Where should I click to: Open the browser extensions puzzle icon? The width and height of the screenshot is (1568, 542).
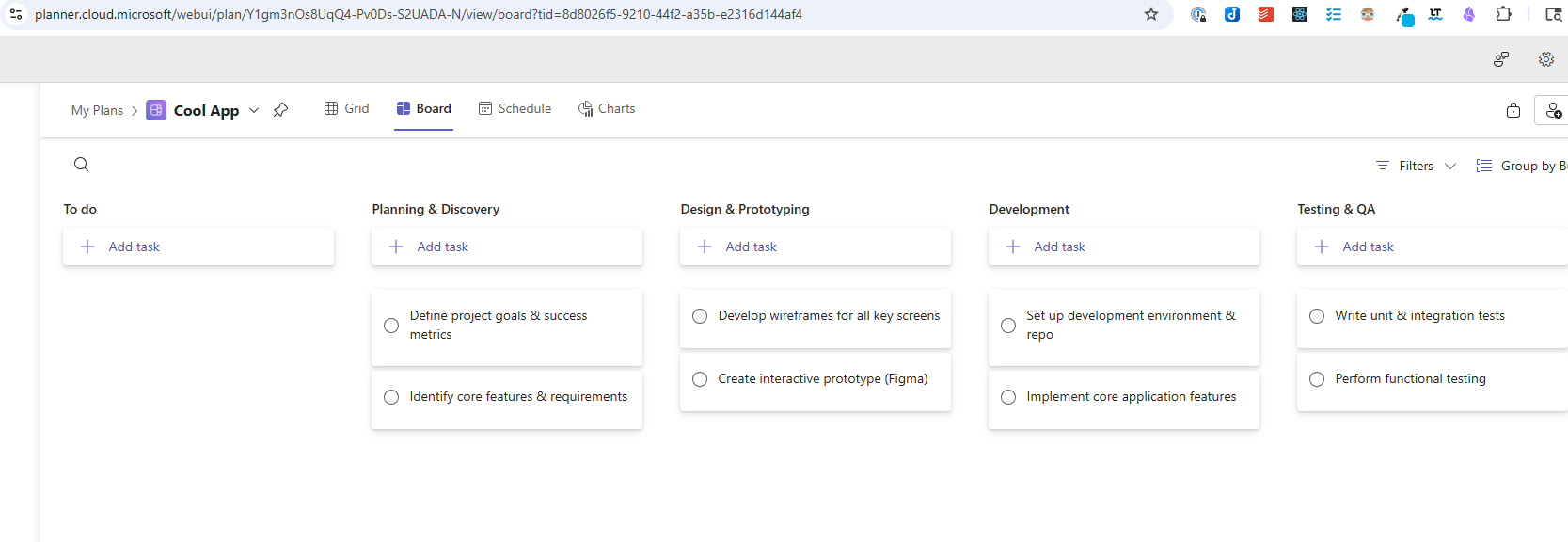[x=1503, y=14]
